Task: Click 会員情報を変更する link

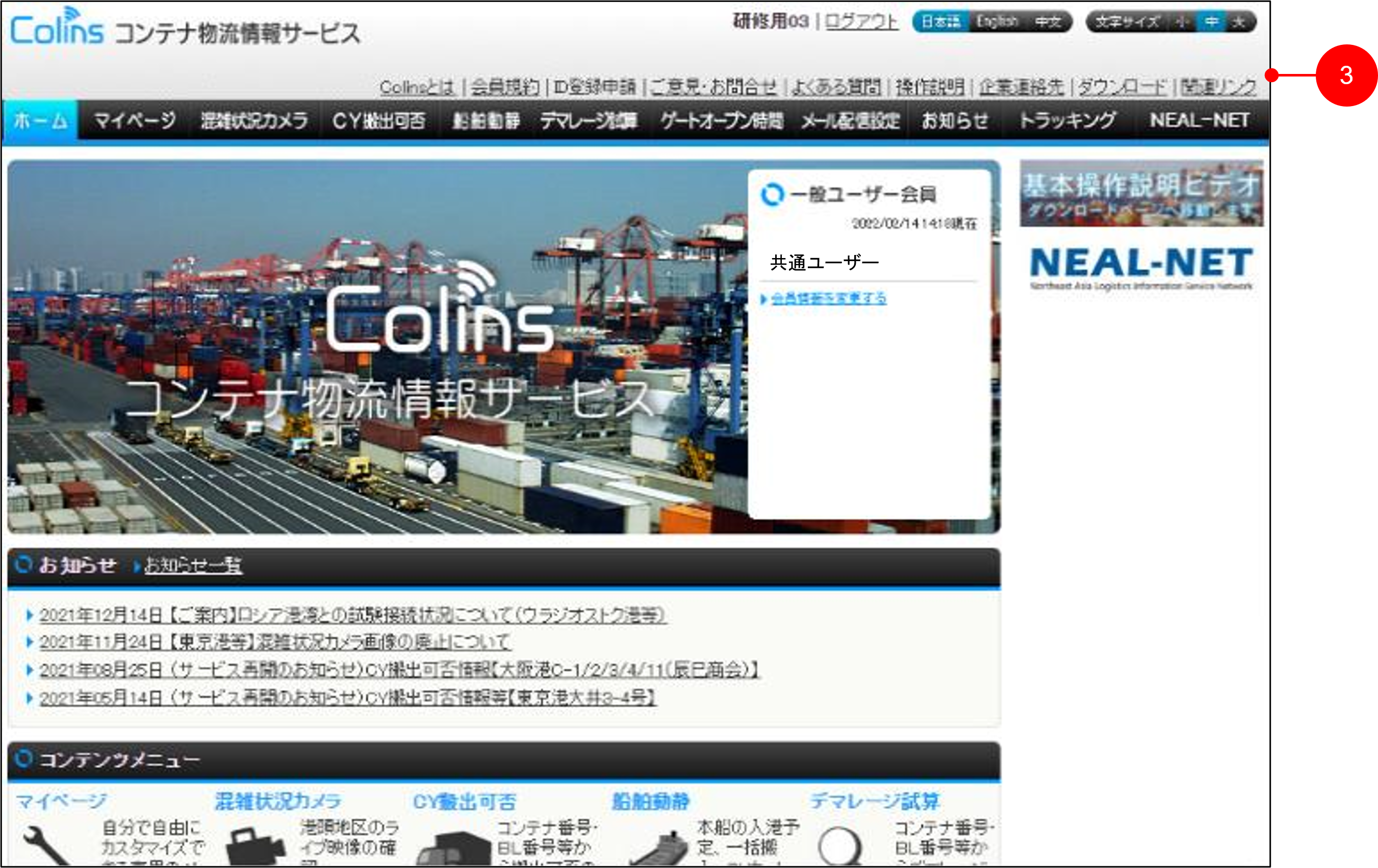Action: pos(829,298)
